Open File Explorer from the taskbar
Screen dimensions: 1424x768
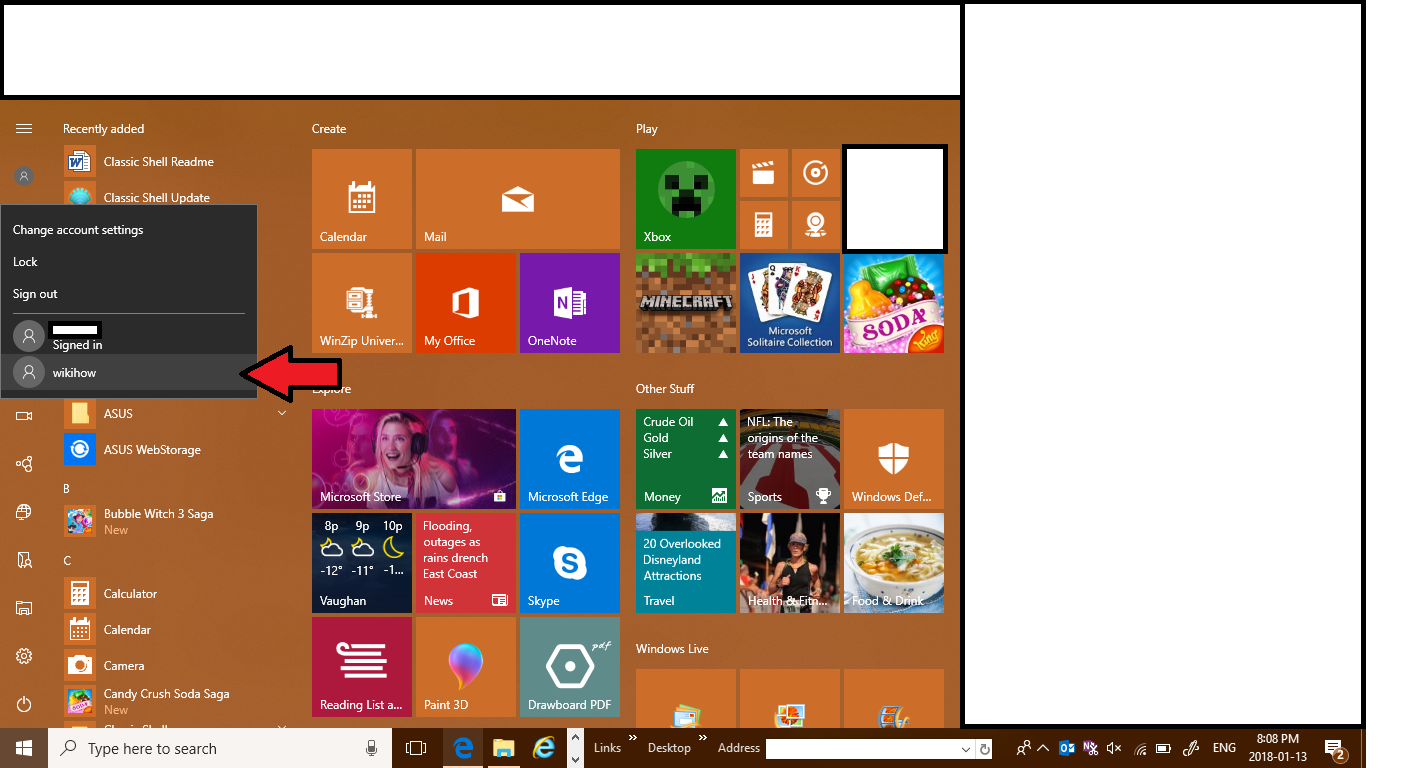coord(503,748)
